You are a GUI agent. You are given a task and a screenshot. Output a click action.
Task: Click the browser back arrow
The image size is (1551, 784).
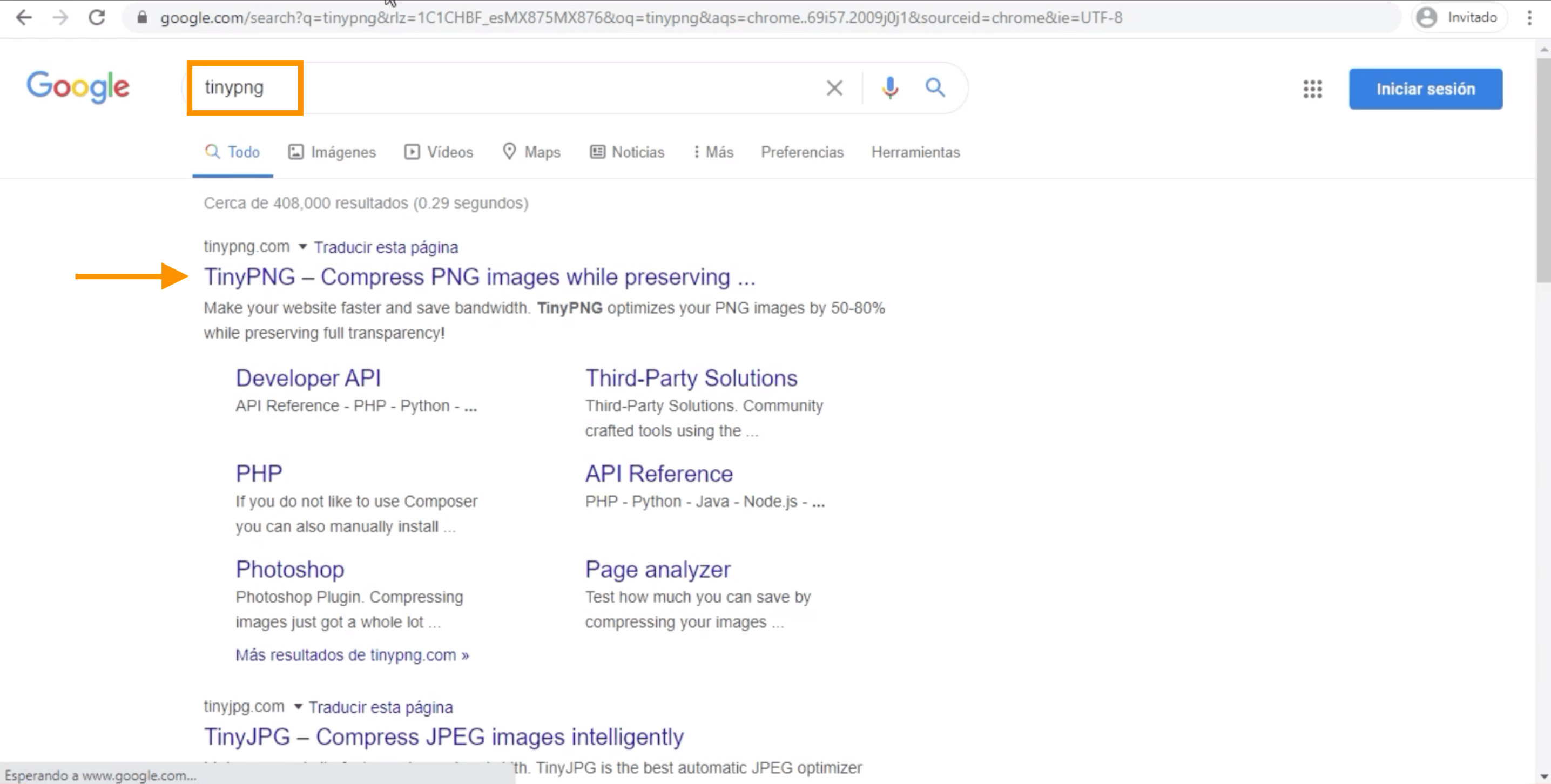24,17
